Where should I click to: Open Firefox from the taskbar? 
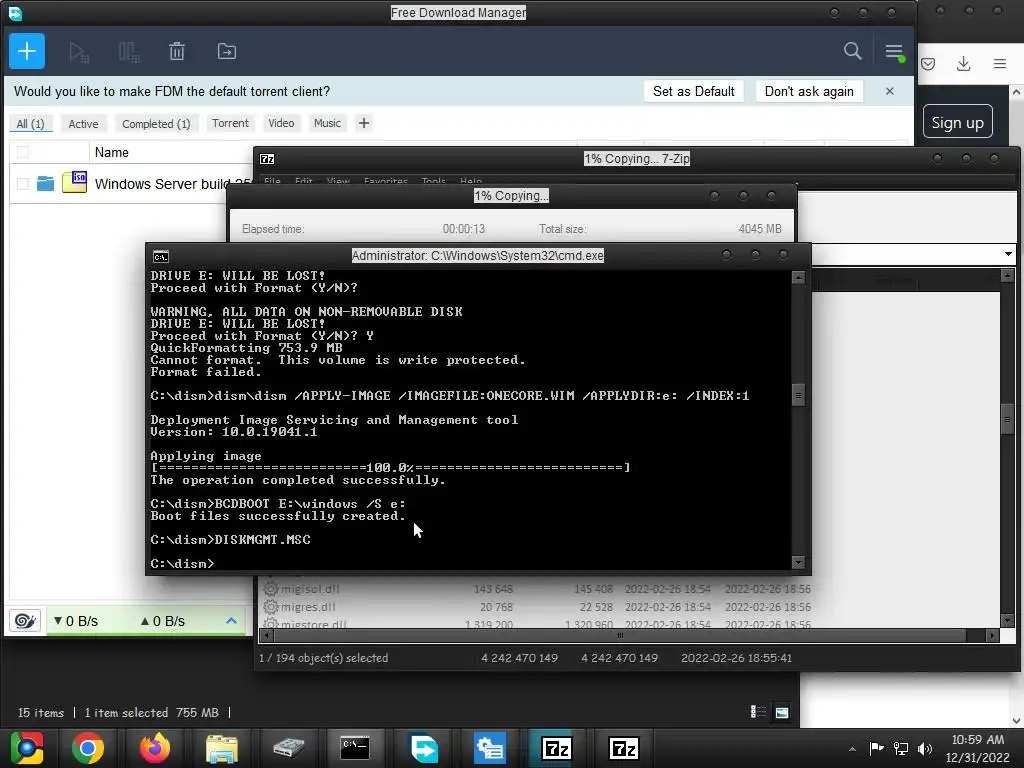coord(155,748)
